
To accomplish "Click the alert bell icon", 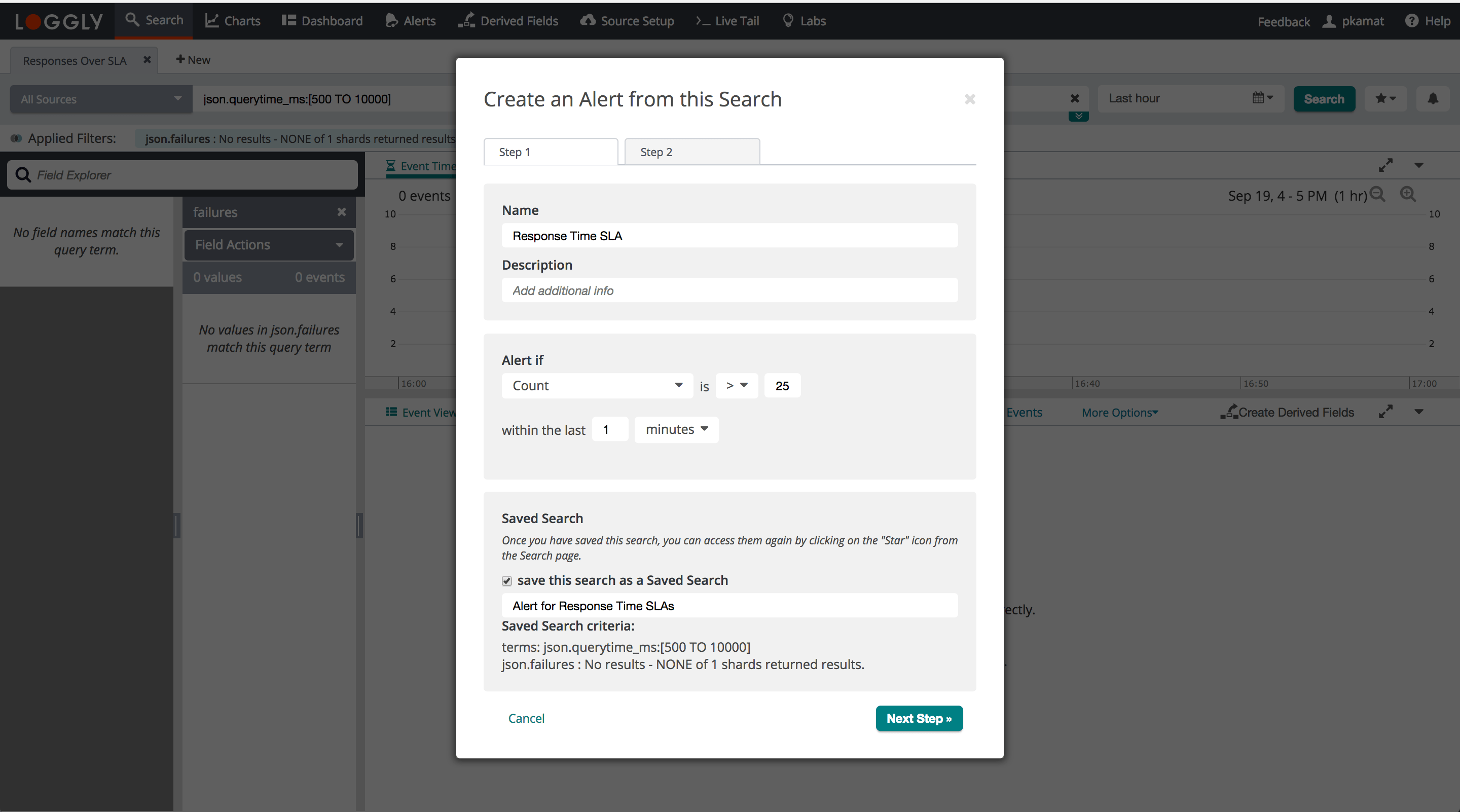I will click(1432, 99).
